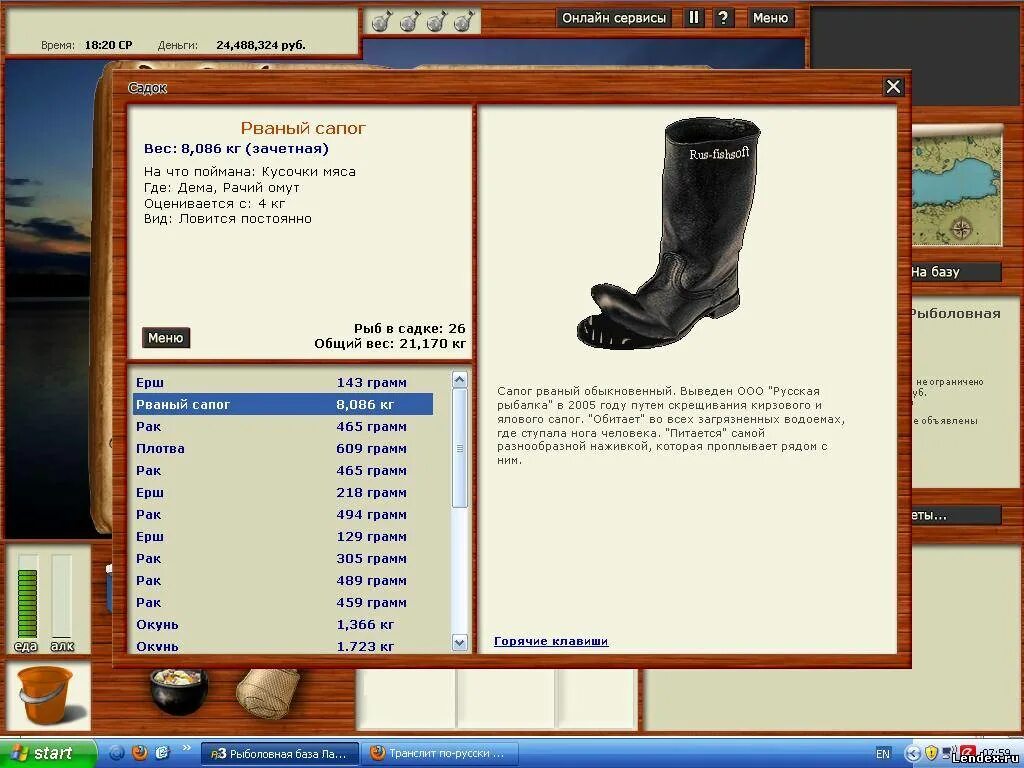This screenshot has height=768, width=1024.
Task: Select row Ерш 218 грамм
Action: pyautogui.click(x=283, y=492)
